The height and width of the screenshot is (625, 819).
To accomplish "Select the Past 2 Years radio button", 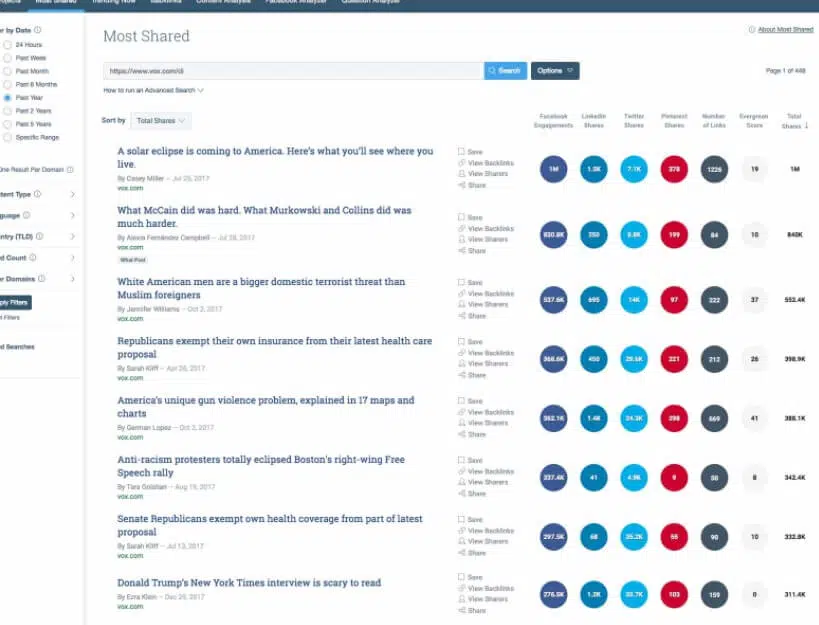I will pyautogui.click(x=8, y=111).
